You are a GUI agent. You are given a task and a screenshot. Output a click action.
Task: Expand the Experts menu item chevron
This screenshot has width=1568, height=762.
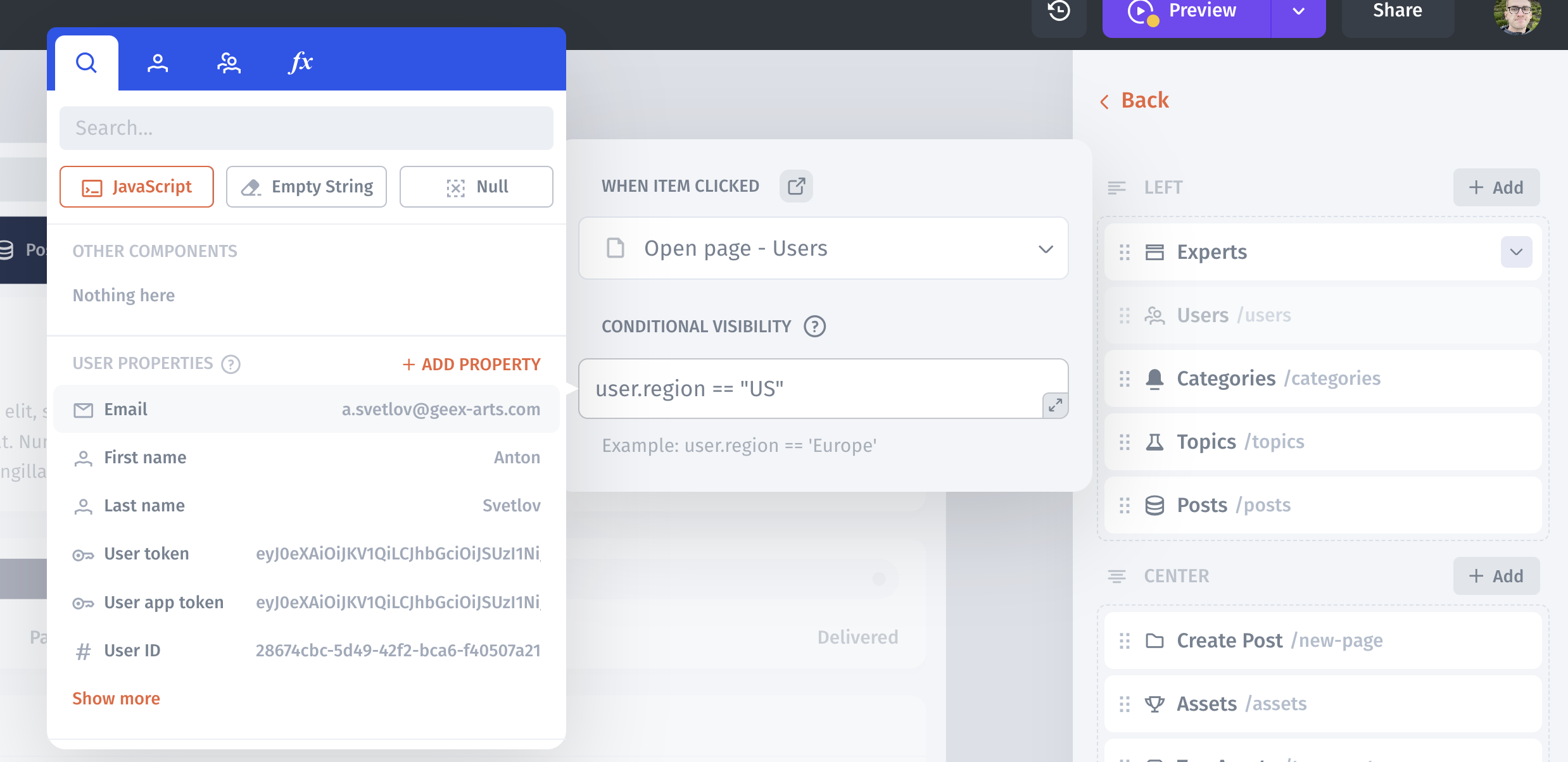pyautogui.click(x=1516, y=252)
